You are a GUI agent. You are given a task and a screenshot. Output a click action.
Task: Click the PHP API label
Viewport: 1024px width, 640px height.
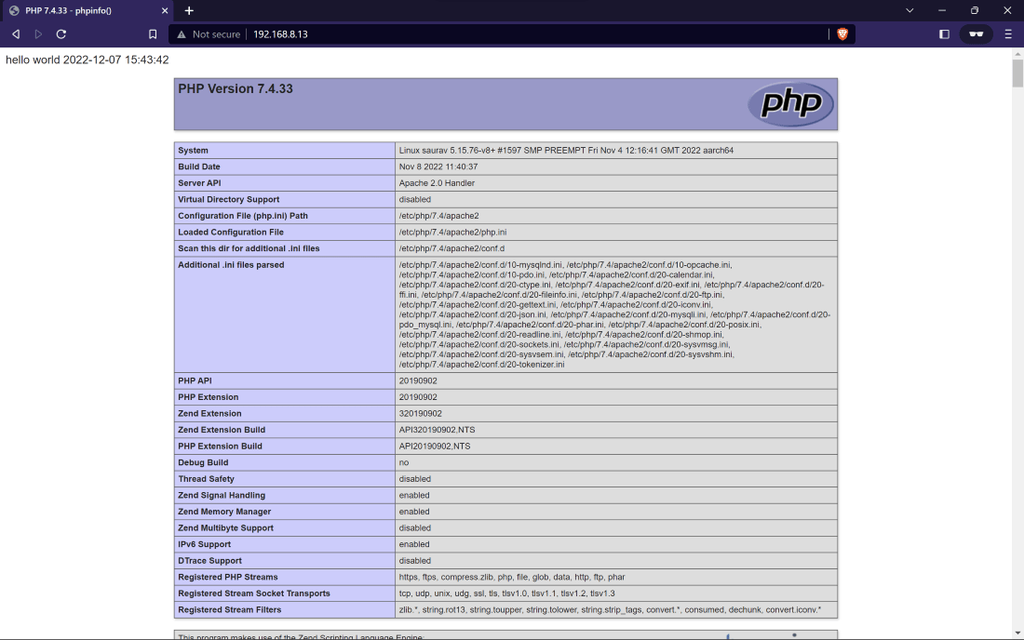(195, 381)
